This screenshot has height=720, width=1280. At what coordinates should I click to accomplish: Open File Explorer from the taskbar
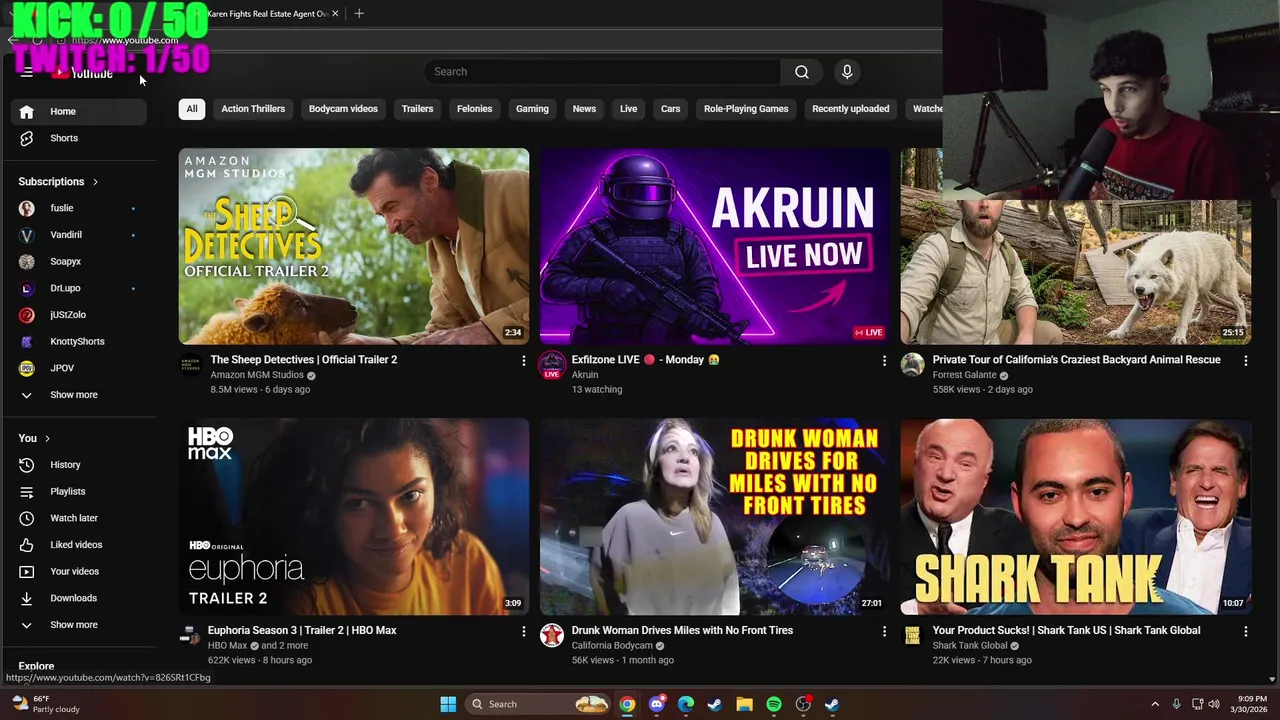click(x=744, y=704)
